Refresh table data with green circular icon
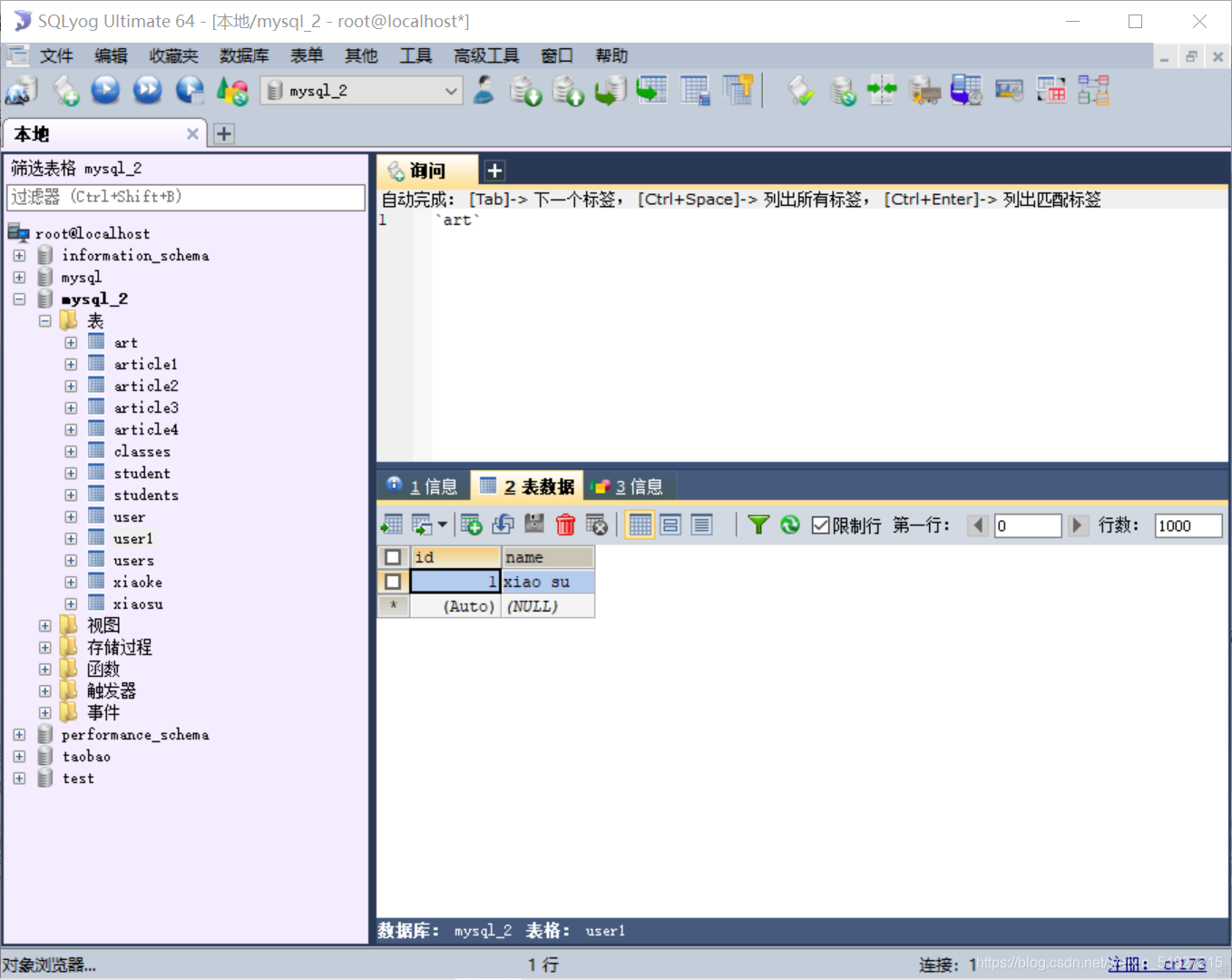 790,524
